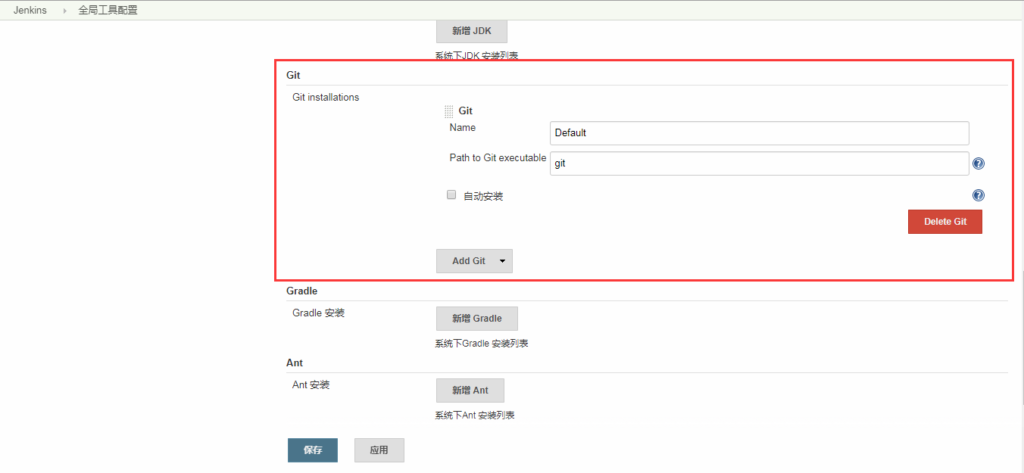Click into the Path to Git executable field
Viewport: 1024px width, 473px height.
click(759, 163)
